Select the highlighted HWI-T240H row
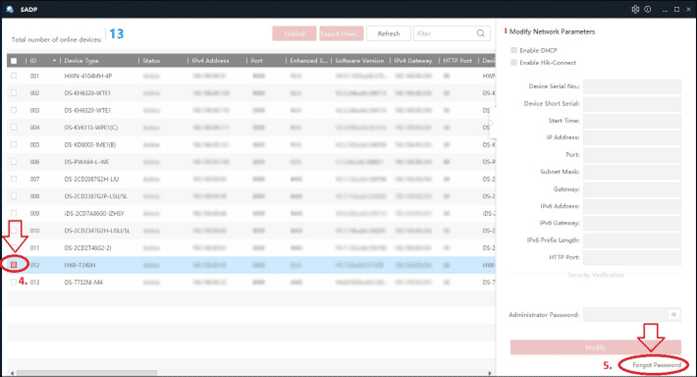Viewport: 697px width, 377px height. pos(251,265)
